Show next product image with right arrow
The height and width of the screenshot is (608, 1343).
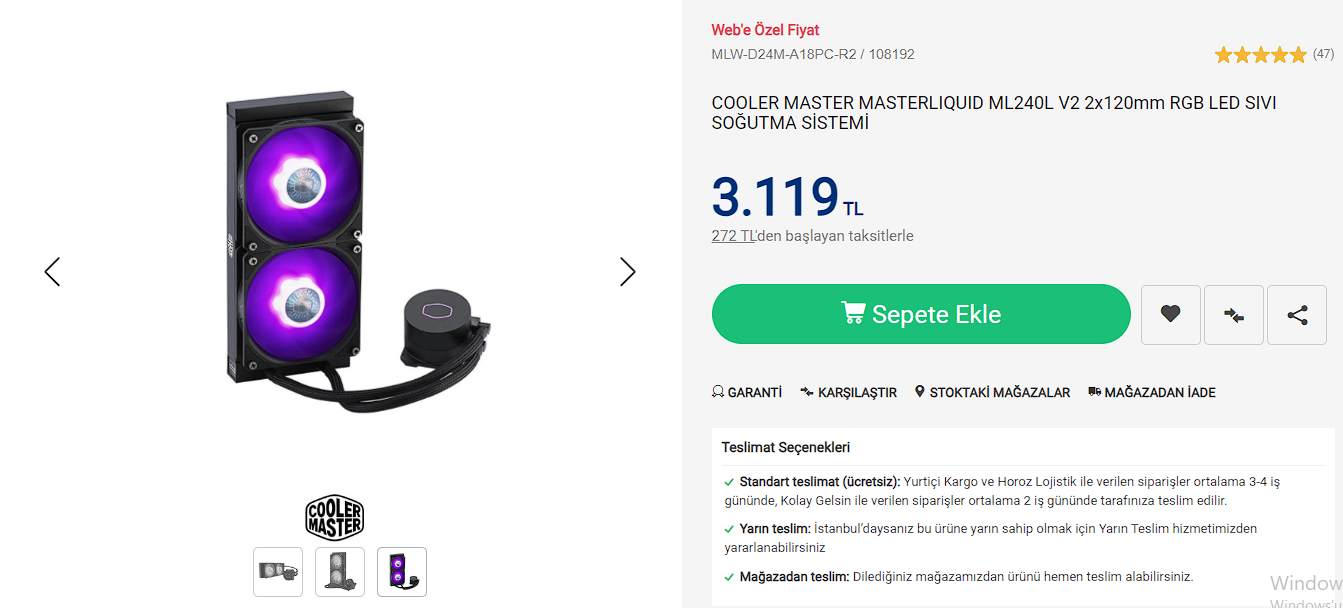point(627,272)
